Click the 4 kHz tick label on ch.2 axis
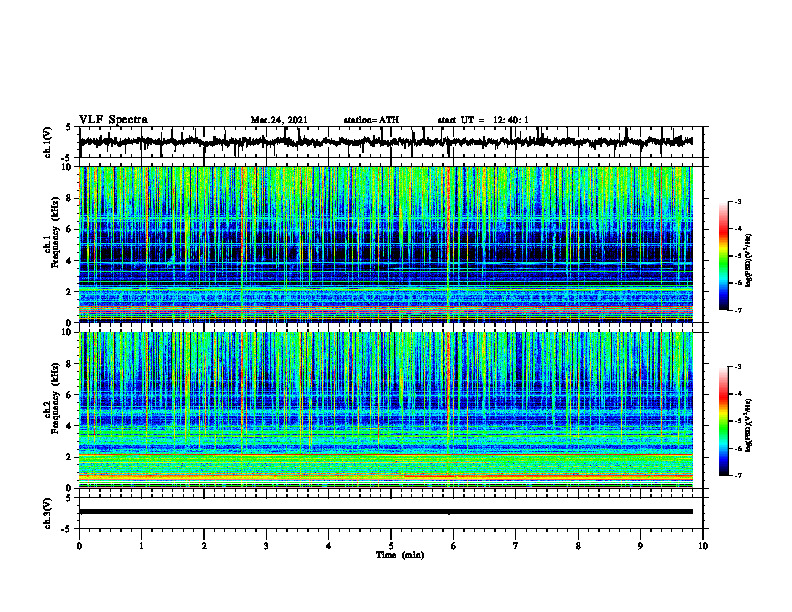792x612 pixels. (69, 426)
